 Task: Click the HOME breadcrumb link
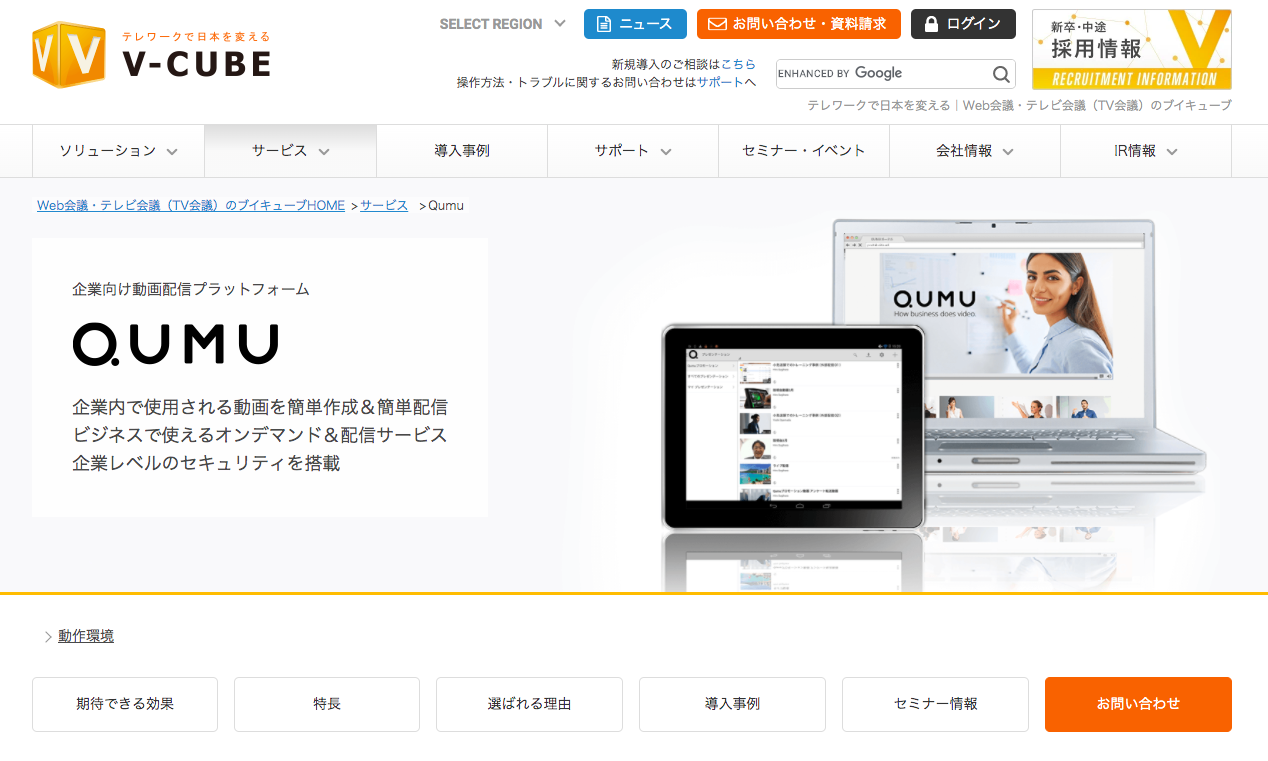point(191,205)
